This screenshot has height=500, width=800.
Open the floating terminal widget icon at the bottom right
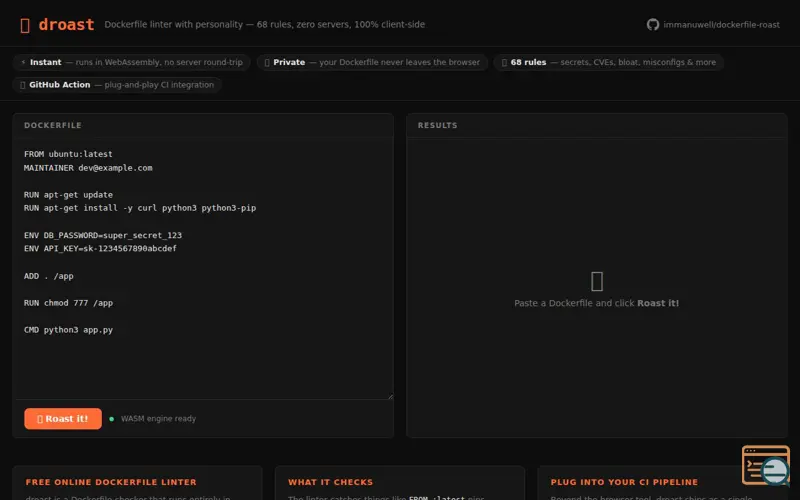tap(766, 465)
